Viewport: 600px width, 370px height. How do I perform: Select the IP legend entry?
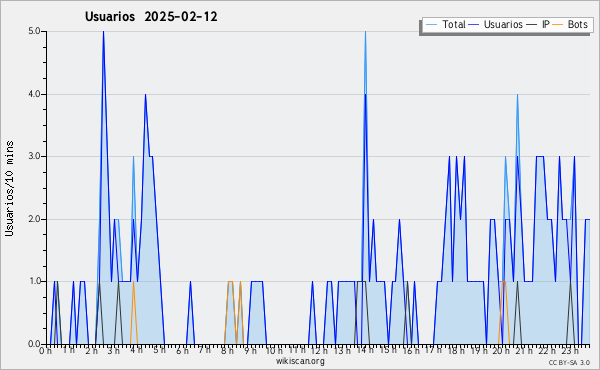(x=538, y=25)
